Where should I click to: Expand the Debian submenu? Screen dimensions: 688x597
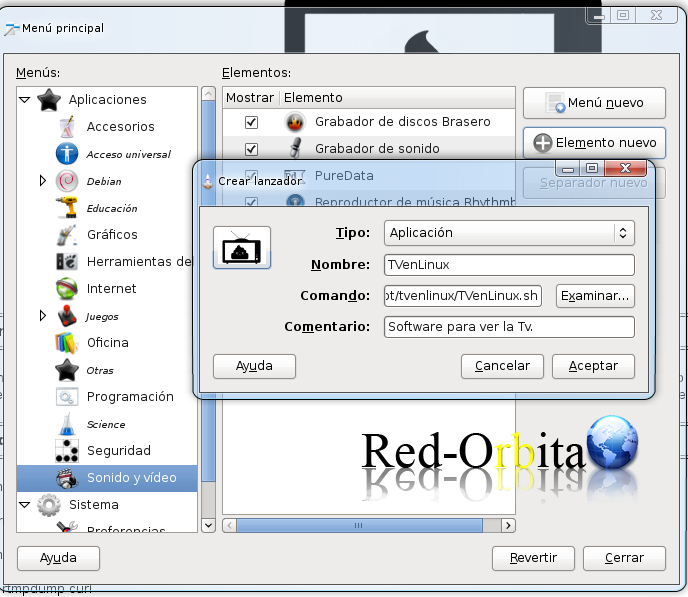[x=43, y=181]
